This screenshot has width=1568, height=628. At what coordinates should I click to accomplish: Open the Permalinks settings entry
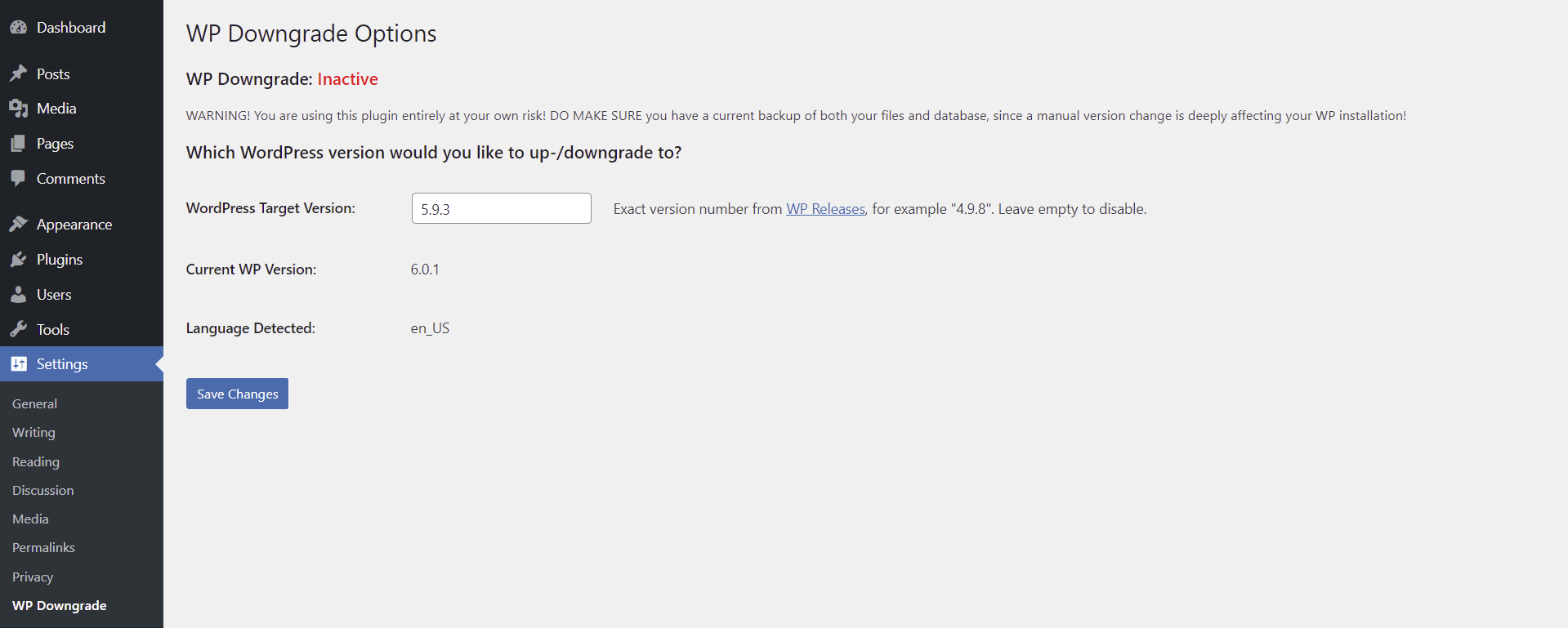click(x=43, y=547)
